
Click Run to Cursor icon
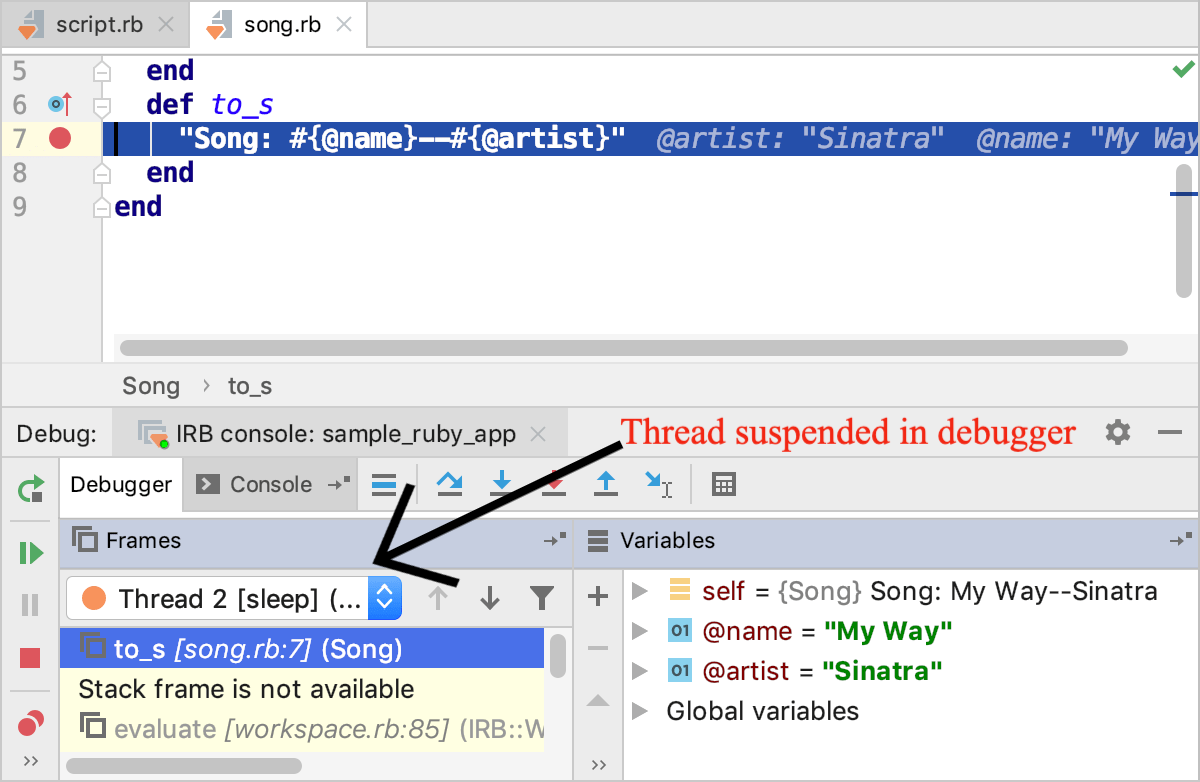click(658, 485)
